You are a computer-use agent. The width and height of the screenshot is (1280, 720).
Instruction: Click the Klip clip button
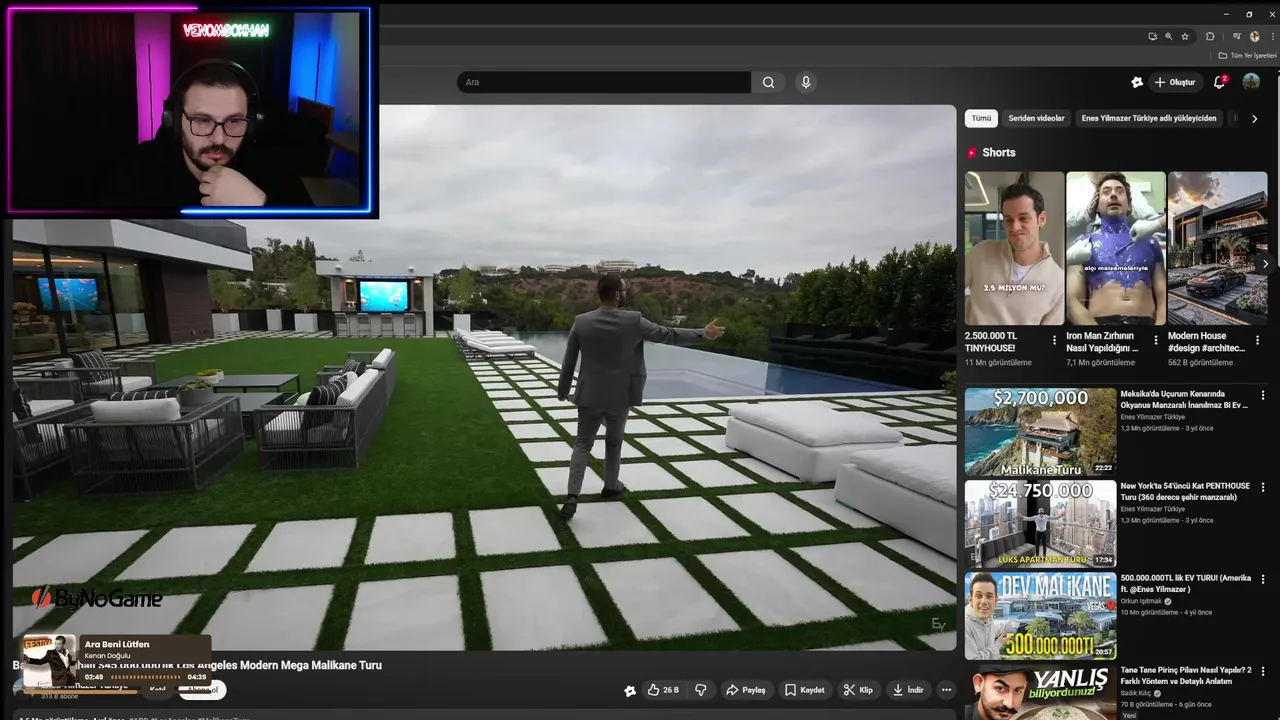858,690
